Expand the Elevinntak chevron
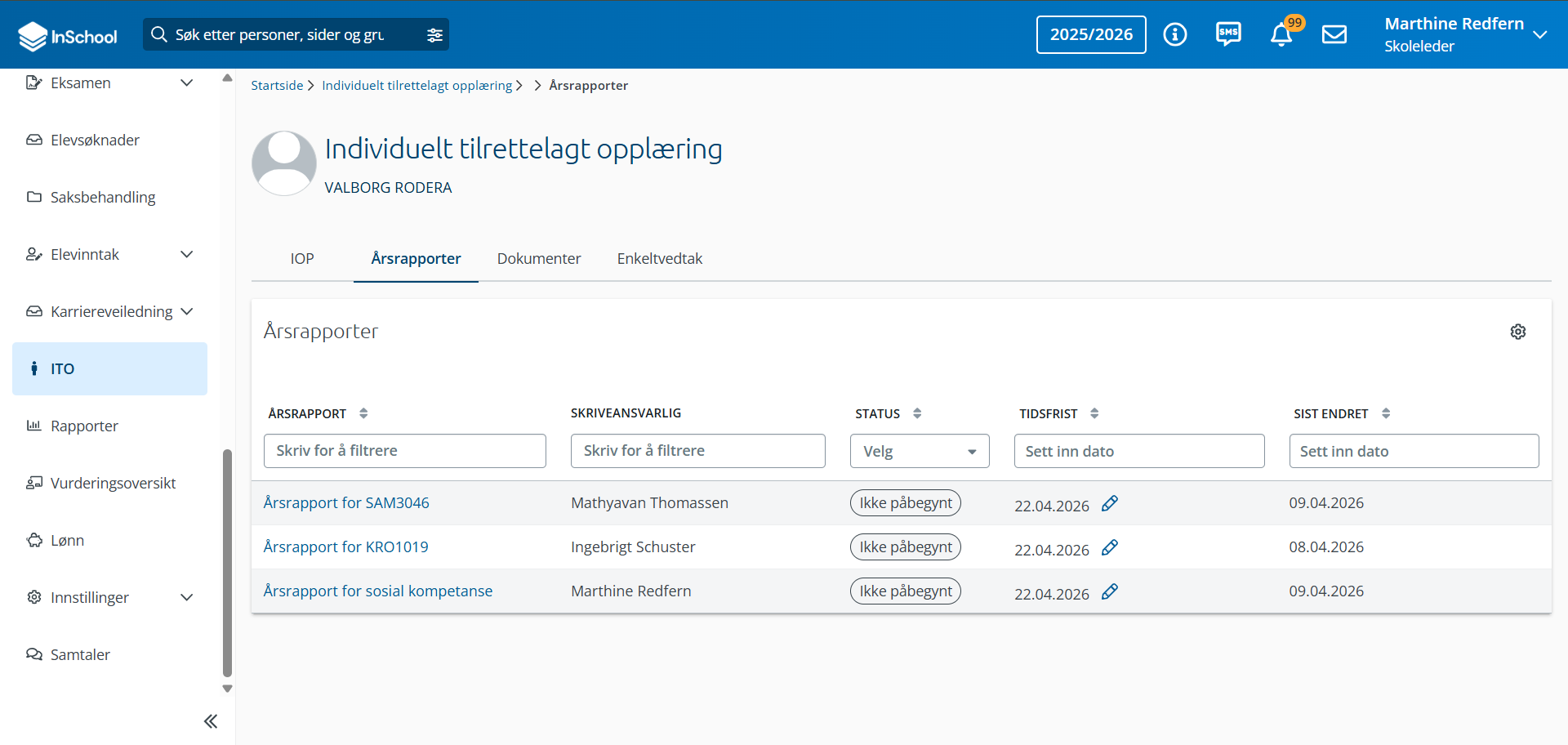1568x745 pixels. [187, 255]
